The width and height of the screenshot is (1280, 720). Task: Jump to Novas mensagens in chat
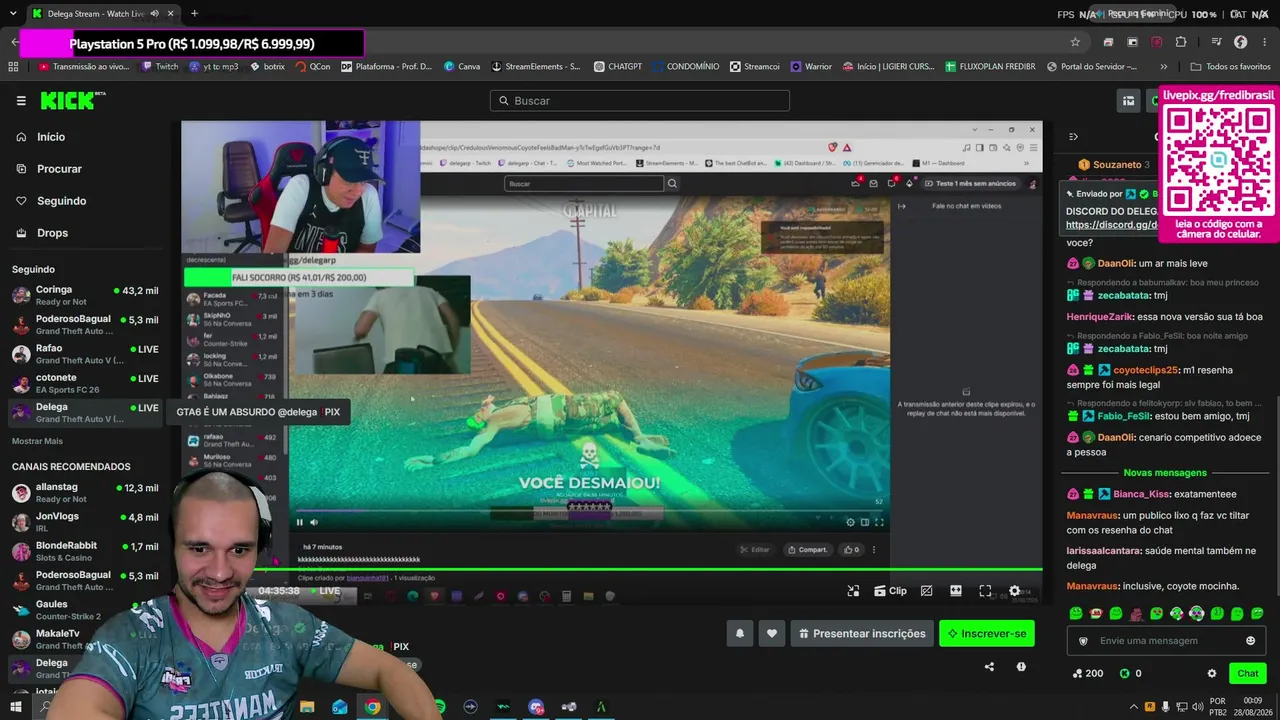(1165, 473)
